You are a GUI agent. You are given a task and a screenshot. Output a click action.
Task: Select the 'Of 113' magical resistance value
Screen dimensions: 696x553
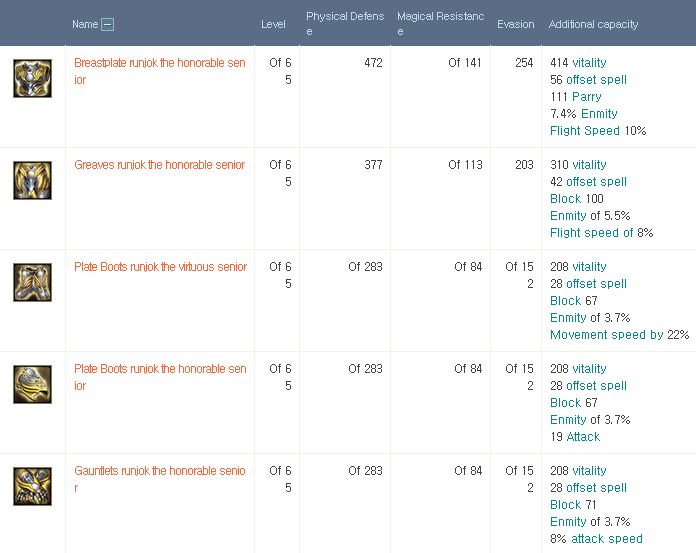465,165
